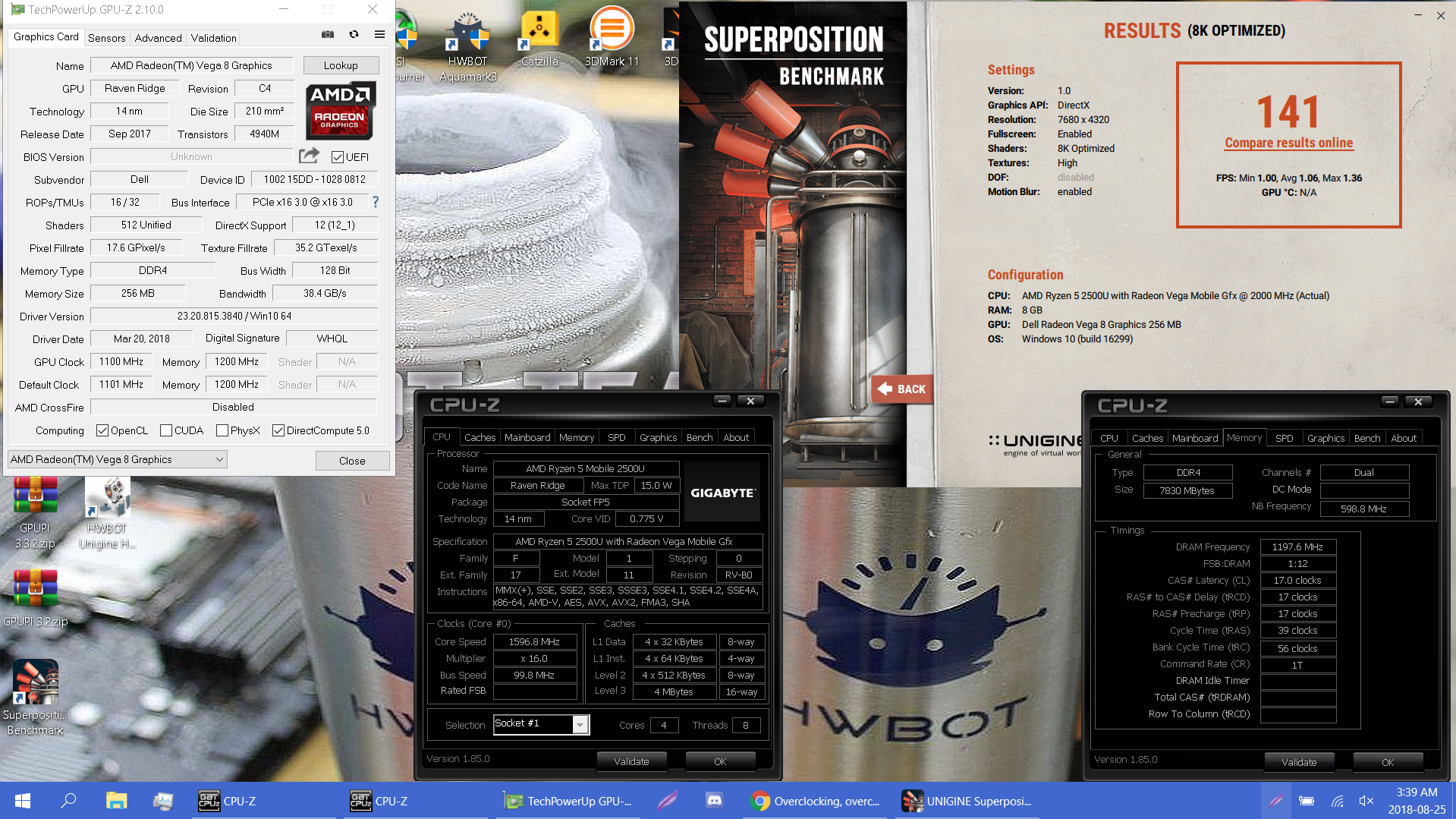
Task: Click the GPU name field in GPU-Z
Action: pos(191,65)
